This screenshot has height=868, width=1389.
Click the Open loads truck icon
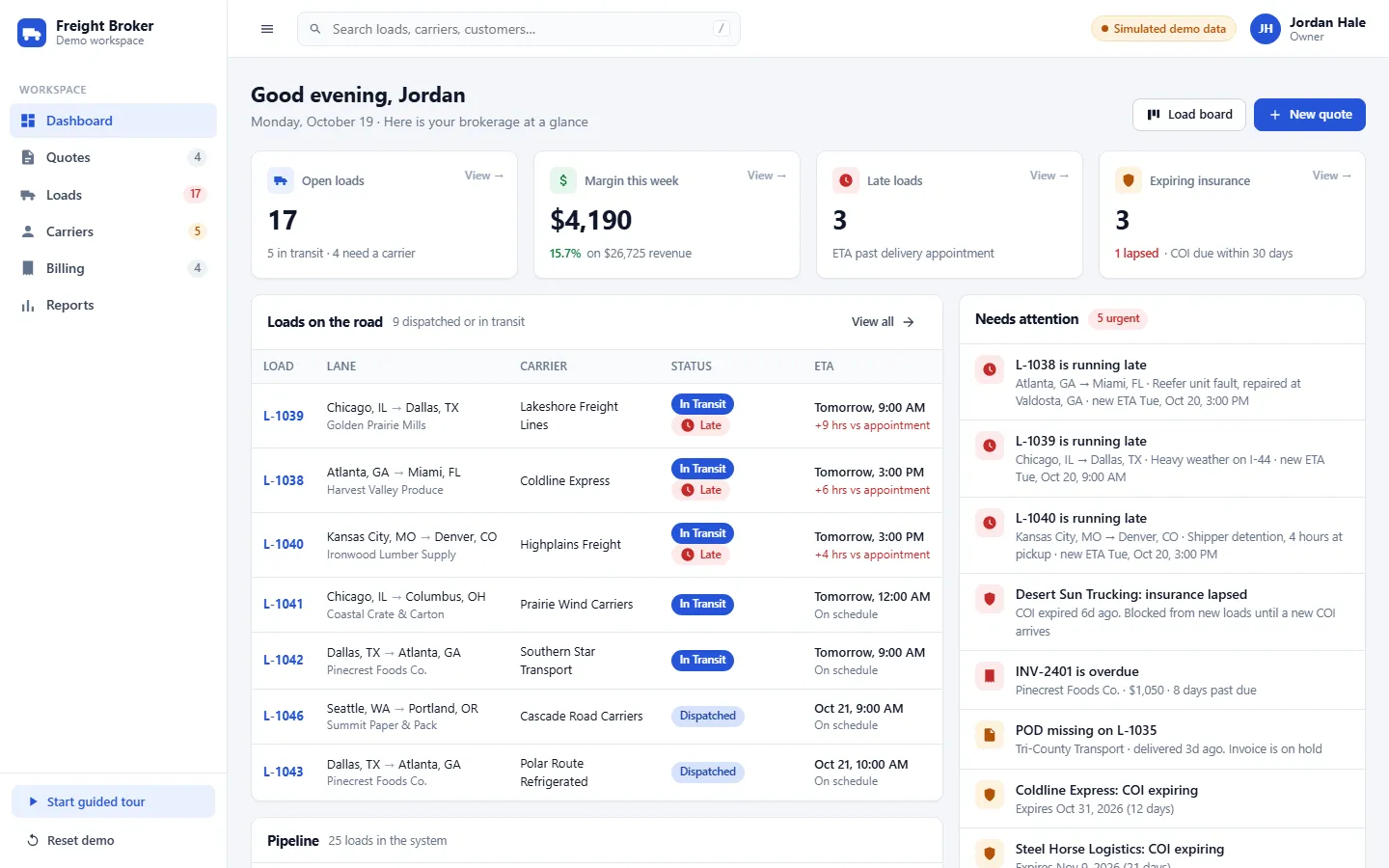281,180
